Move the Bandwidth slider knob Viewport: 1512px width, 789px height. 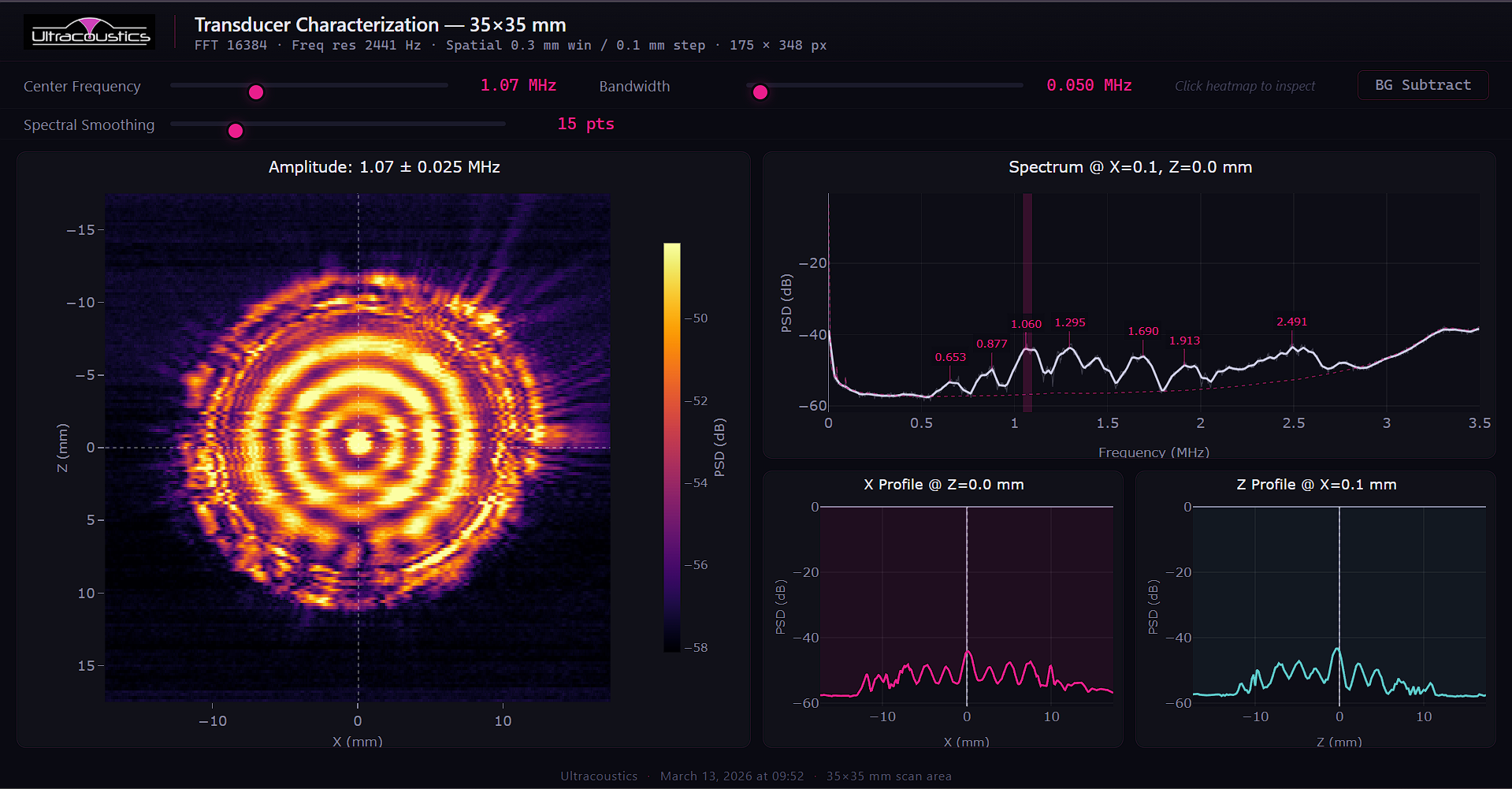759,91
